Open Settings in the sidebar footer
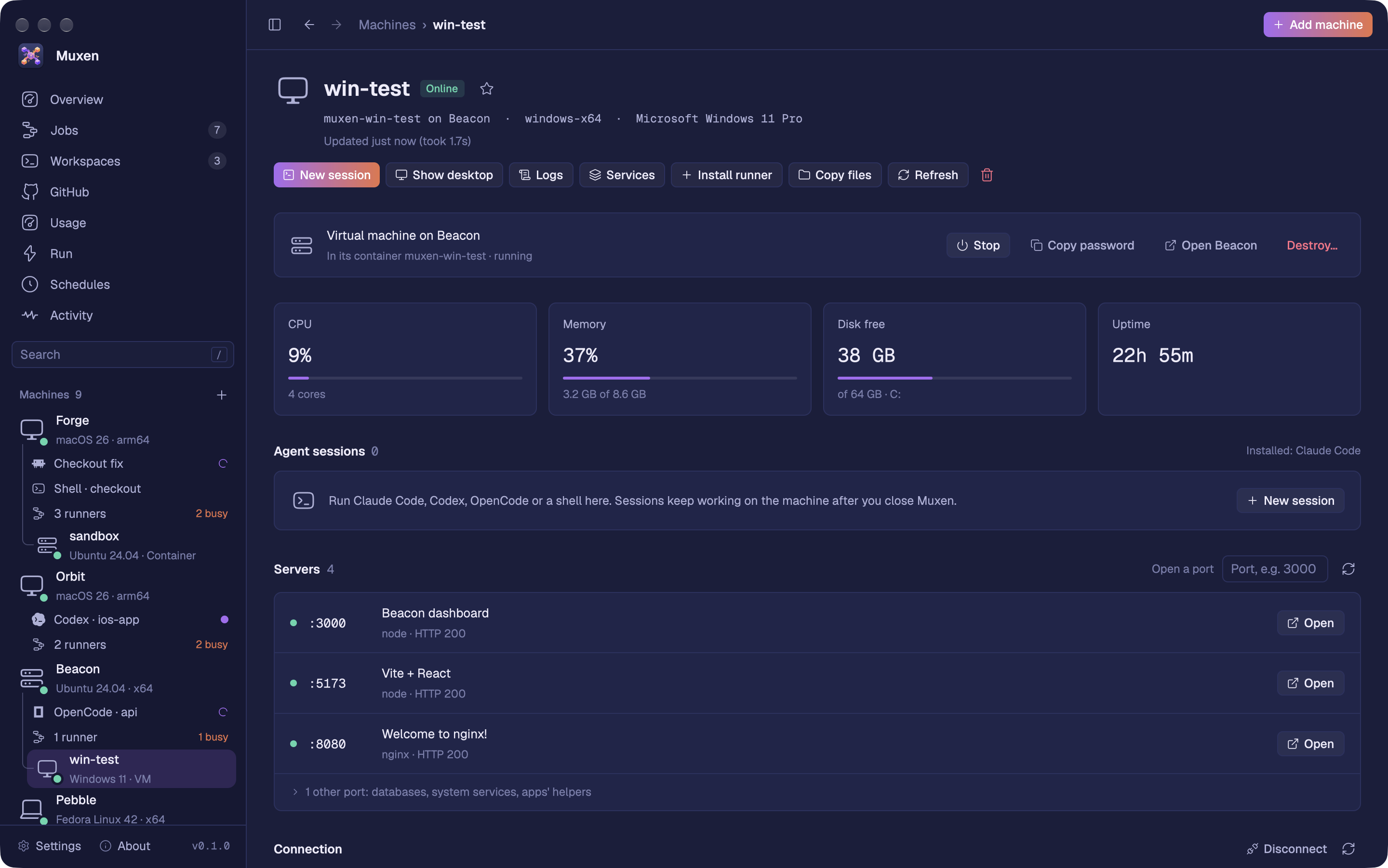 pos(49,846)
